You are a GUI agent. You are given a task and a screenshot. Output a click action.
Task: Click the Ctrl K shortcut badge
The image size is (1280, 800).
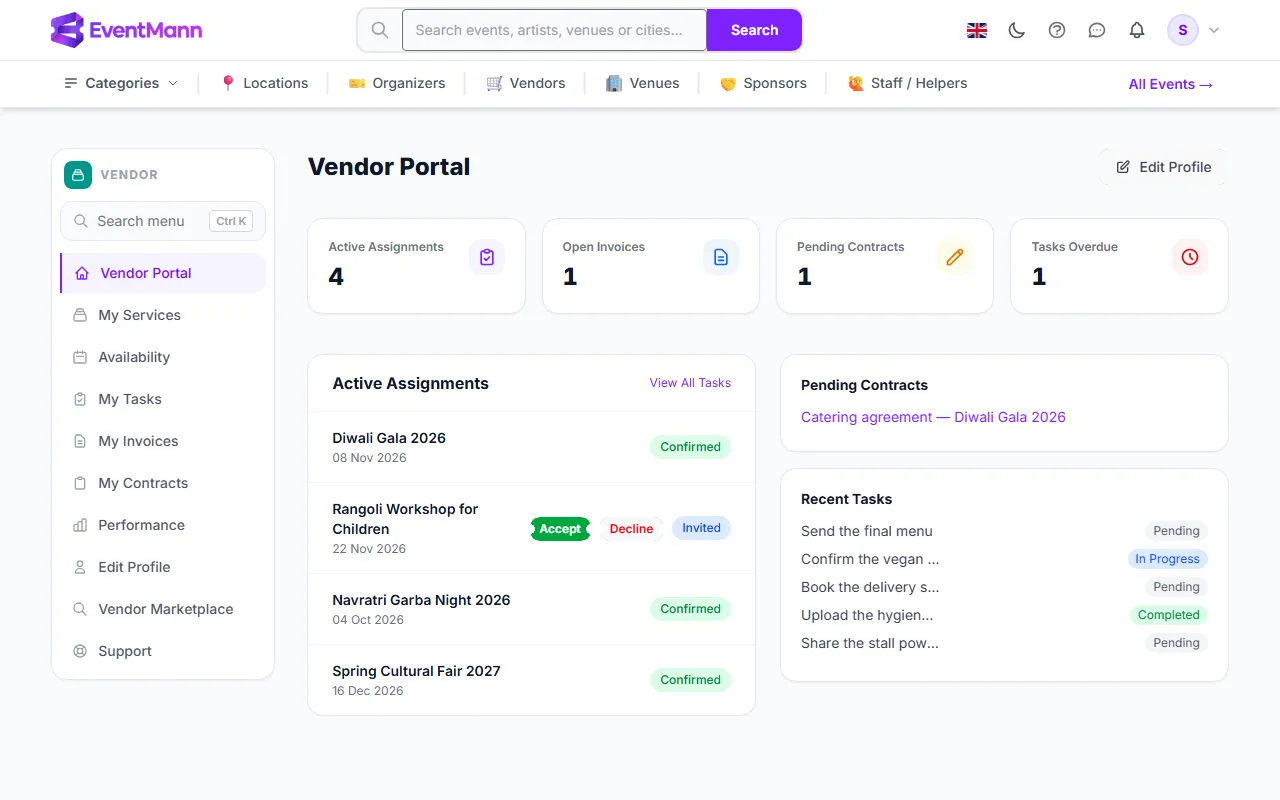click(x=231, y=221)
